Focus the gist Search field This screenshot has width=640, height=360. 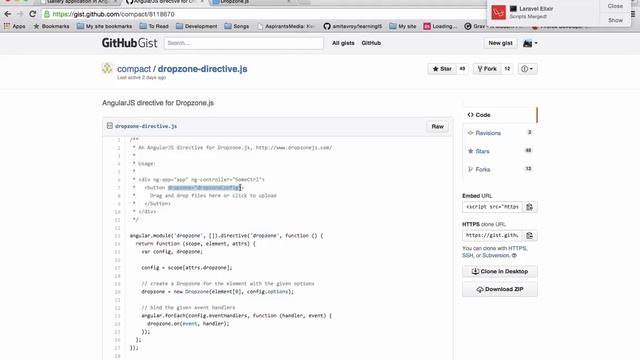pyautogui.click(x=244, y=43)
